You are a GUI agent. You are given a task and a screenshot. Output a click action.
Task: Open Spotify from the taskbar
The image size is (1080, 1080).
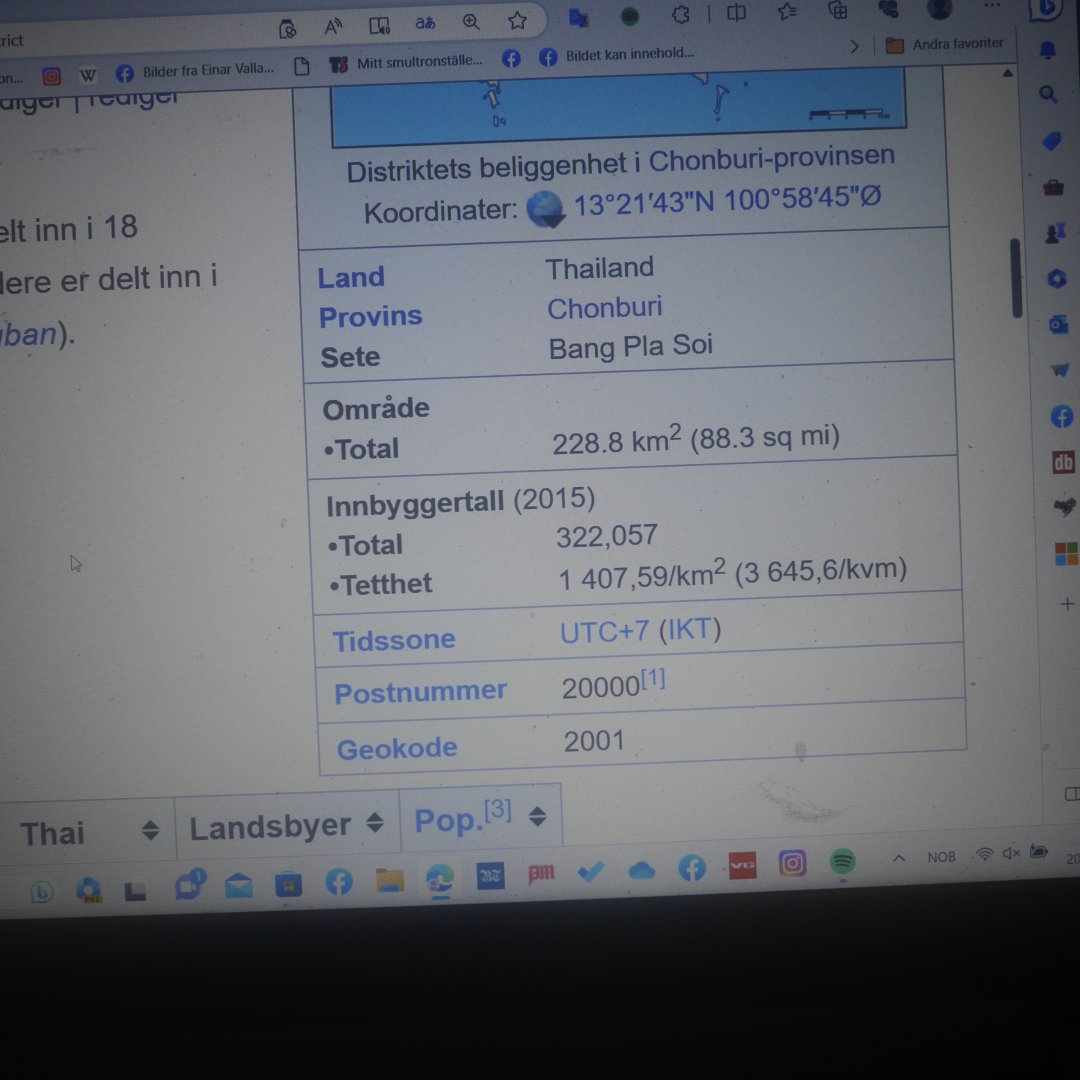(843, 861)
